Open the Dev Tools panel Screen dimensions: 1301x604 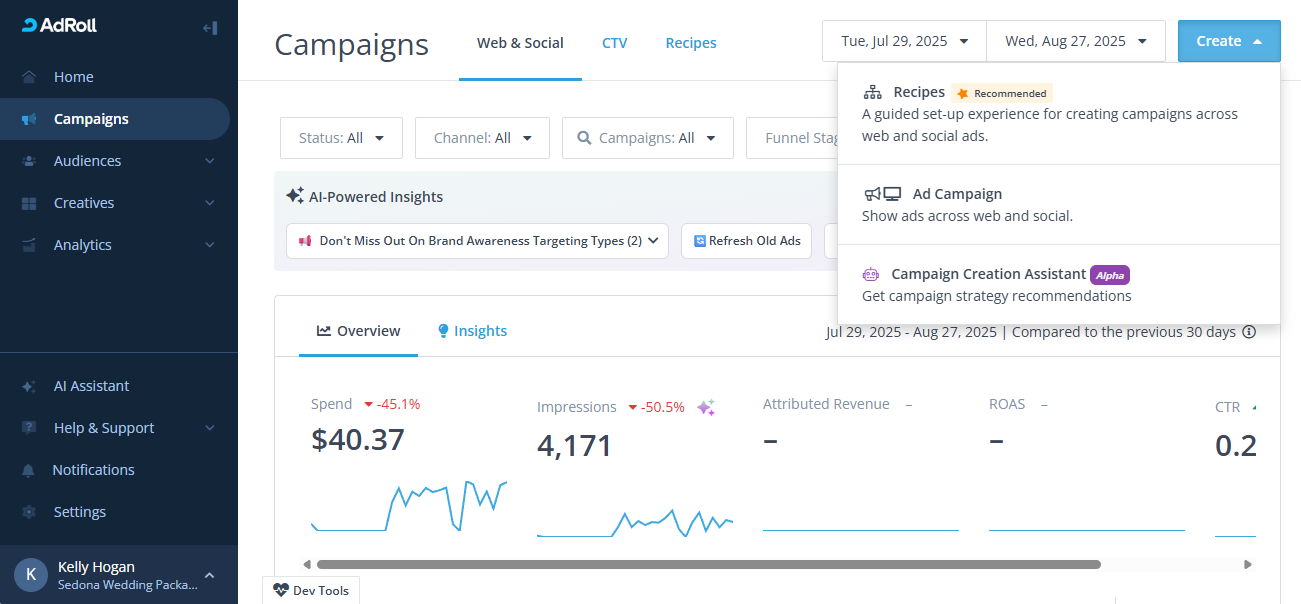pos(310,590)
